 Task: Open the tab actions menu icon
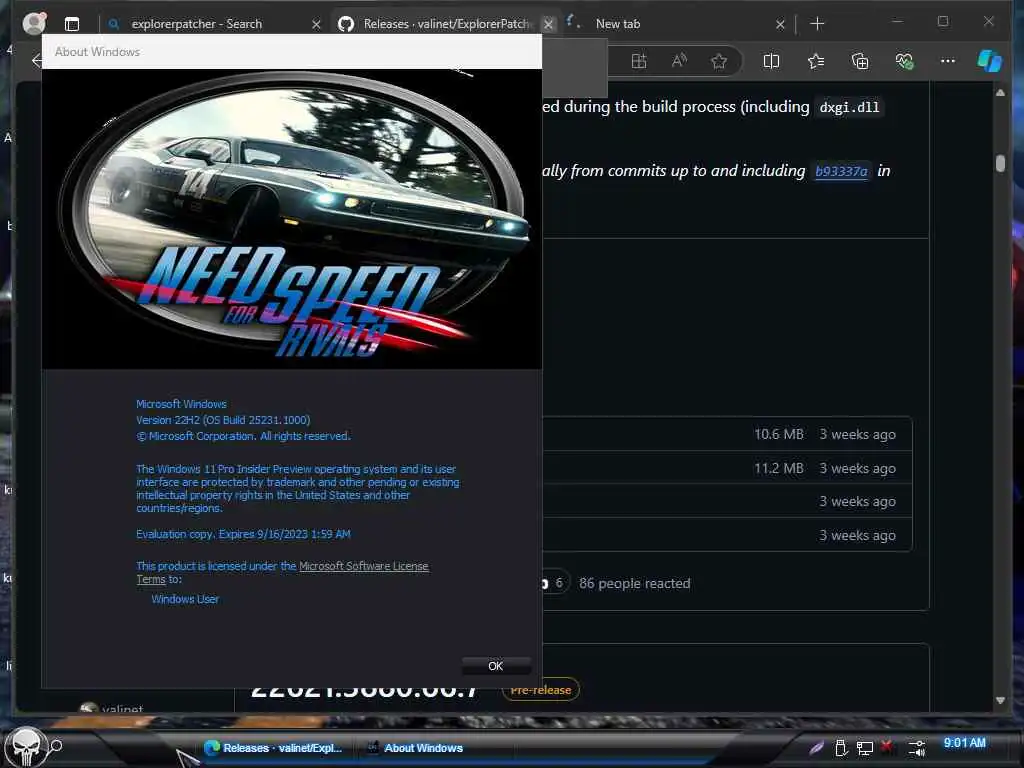pyautogui.click(x=72, y=24)
